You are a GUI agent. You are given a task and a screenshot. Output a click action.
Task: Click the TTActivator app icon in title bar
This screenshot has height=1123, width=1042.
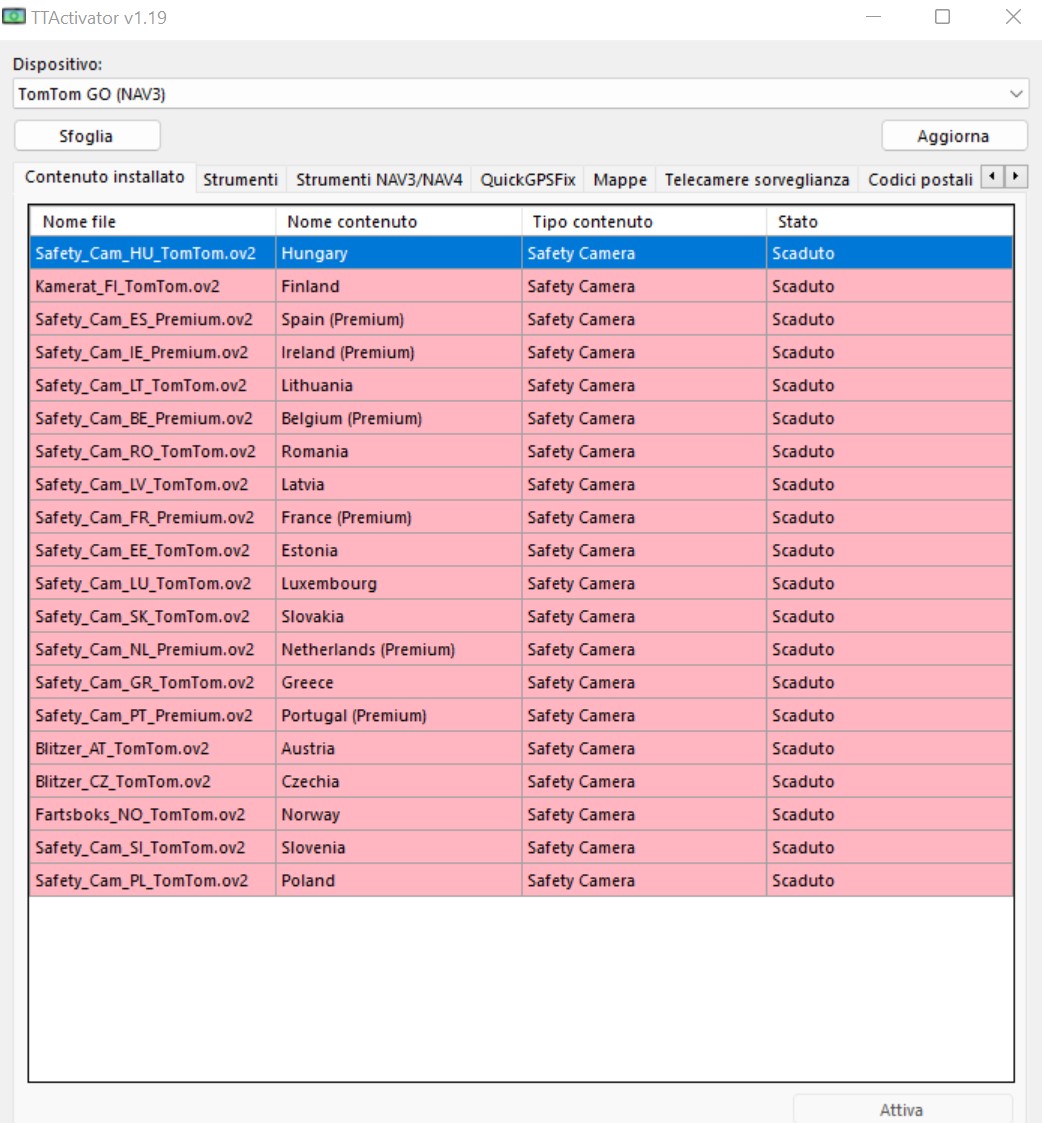click(x=14, y=16)
